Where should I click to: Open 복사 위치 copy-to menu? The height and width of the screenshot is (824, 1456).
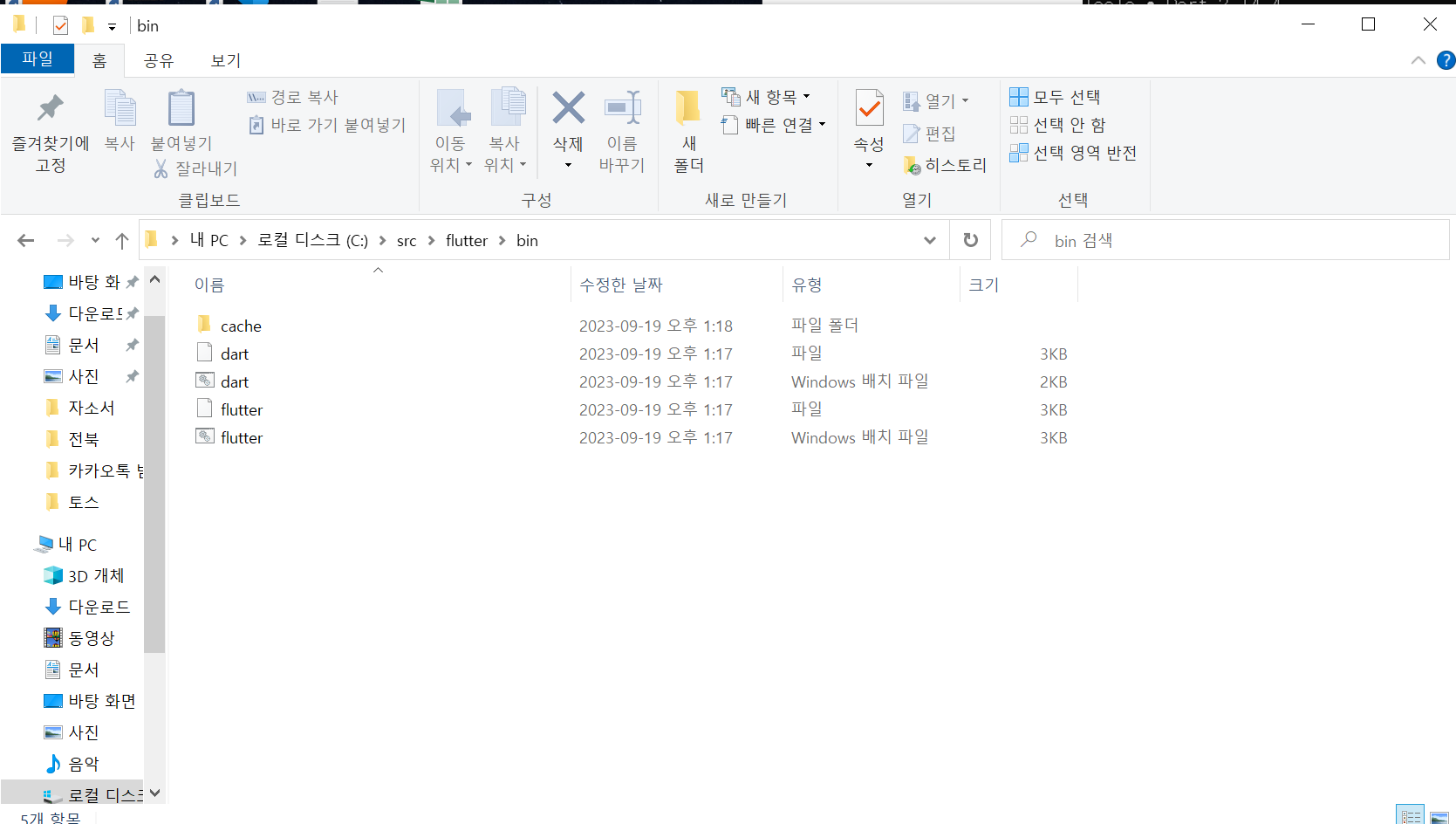[505, 131]
